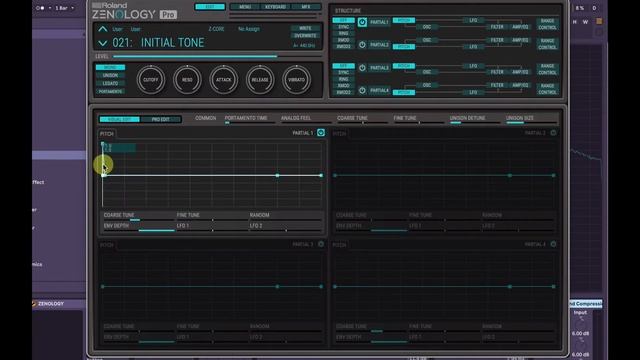Image resolution: width=640 pixels, height=360 pixels.
Task: Select the Pitch tab of Partial 1
Action: pos(107,134)
